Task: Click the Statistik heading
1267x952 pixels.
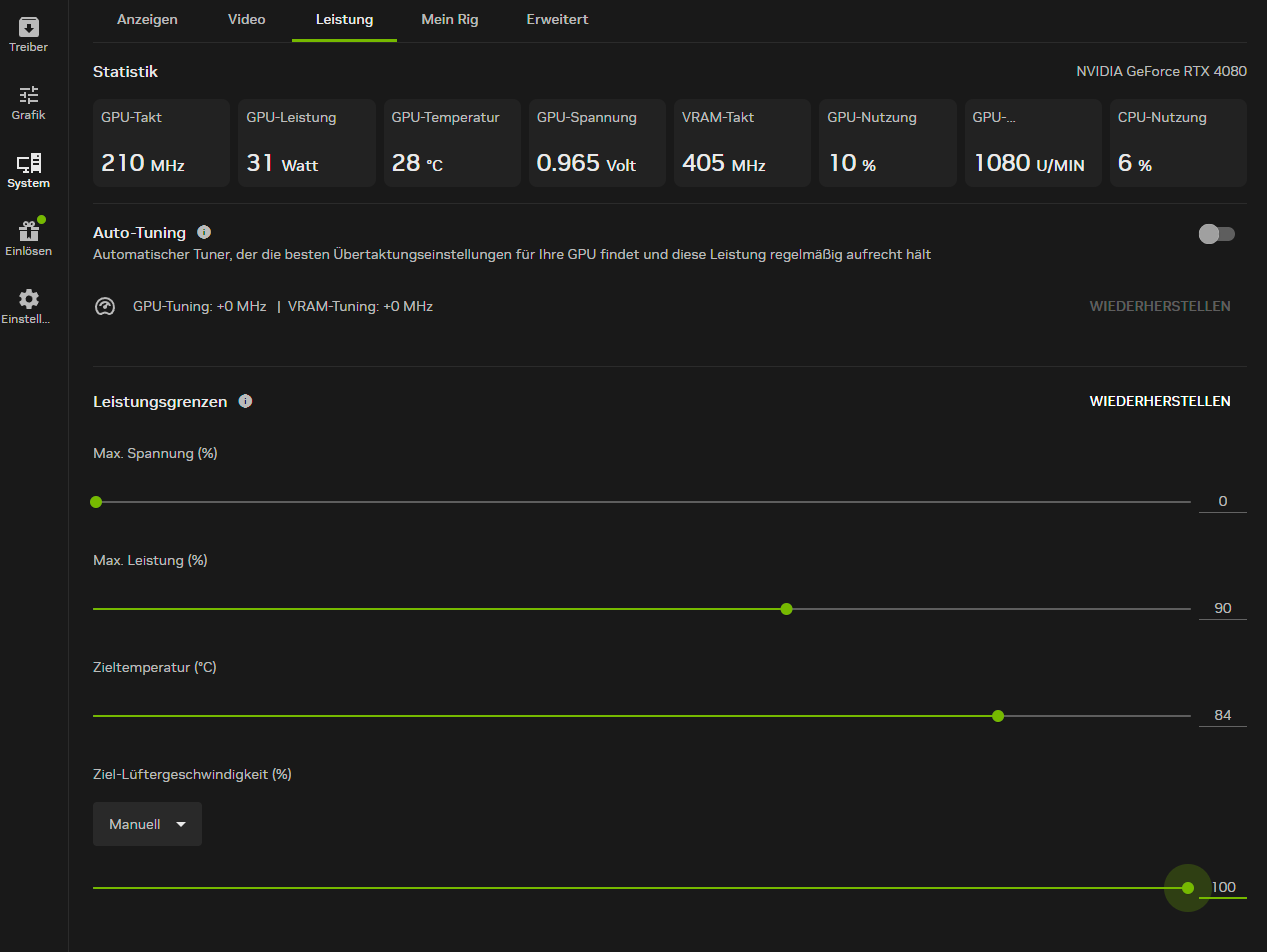Action: pyautogui.click(x=125, y=72)
